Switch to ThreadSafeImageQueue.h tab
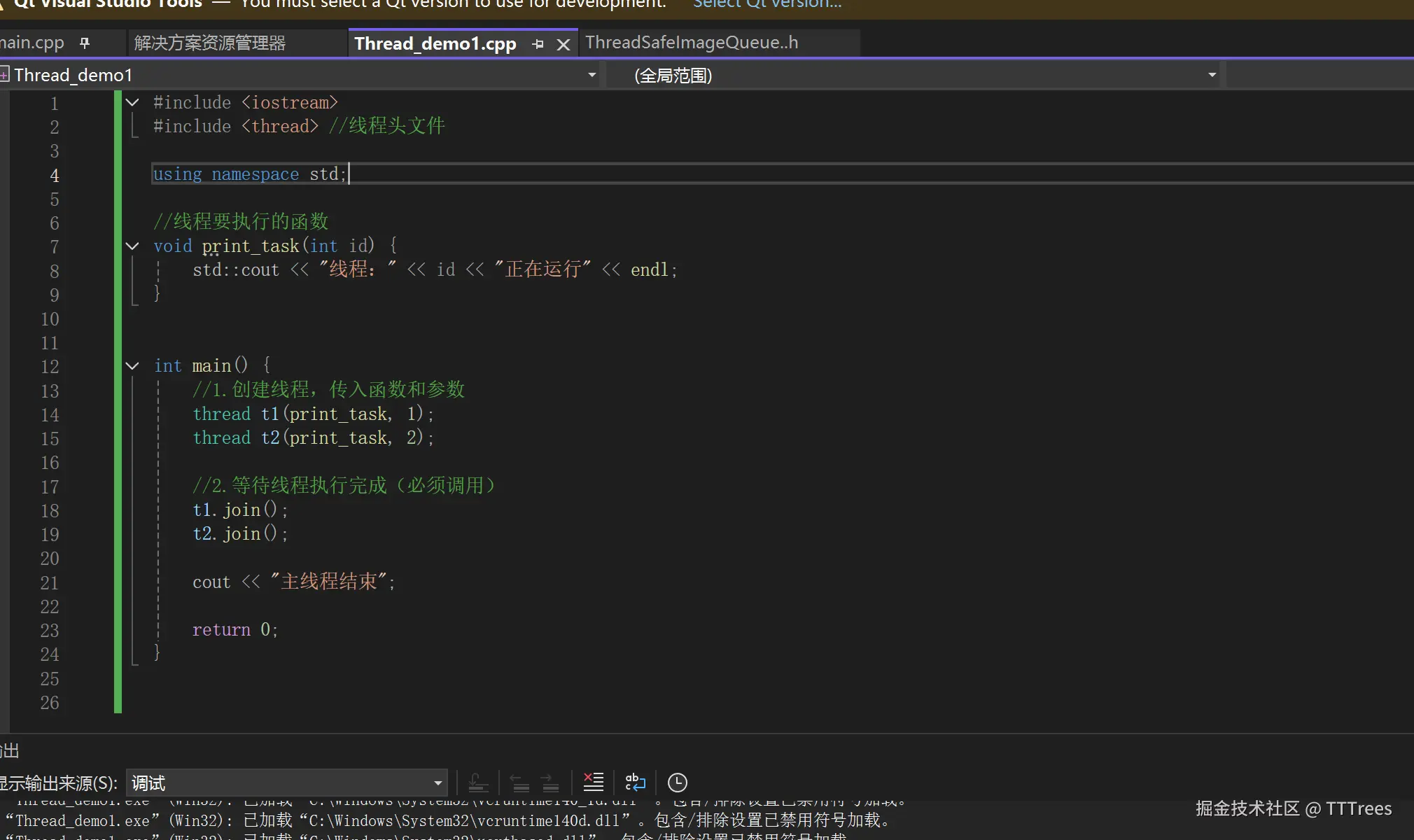1414x840 pixels. 692,43
